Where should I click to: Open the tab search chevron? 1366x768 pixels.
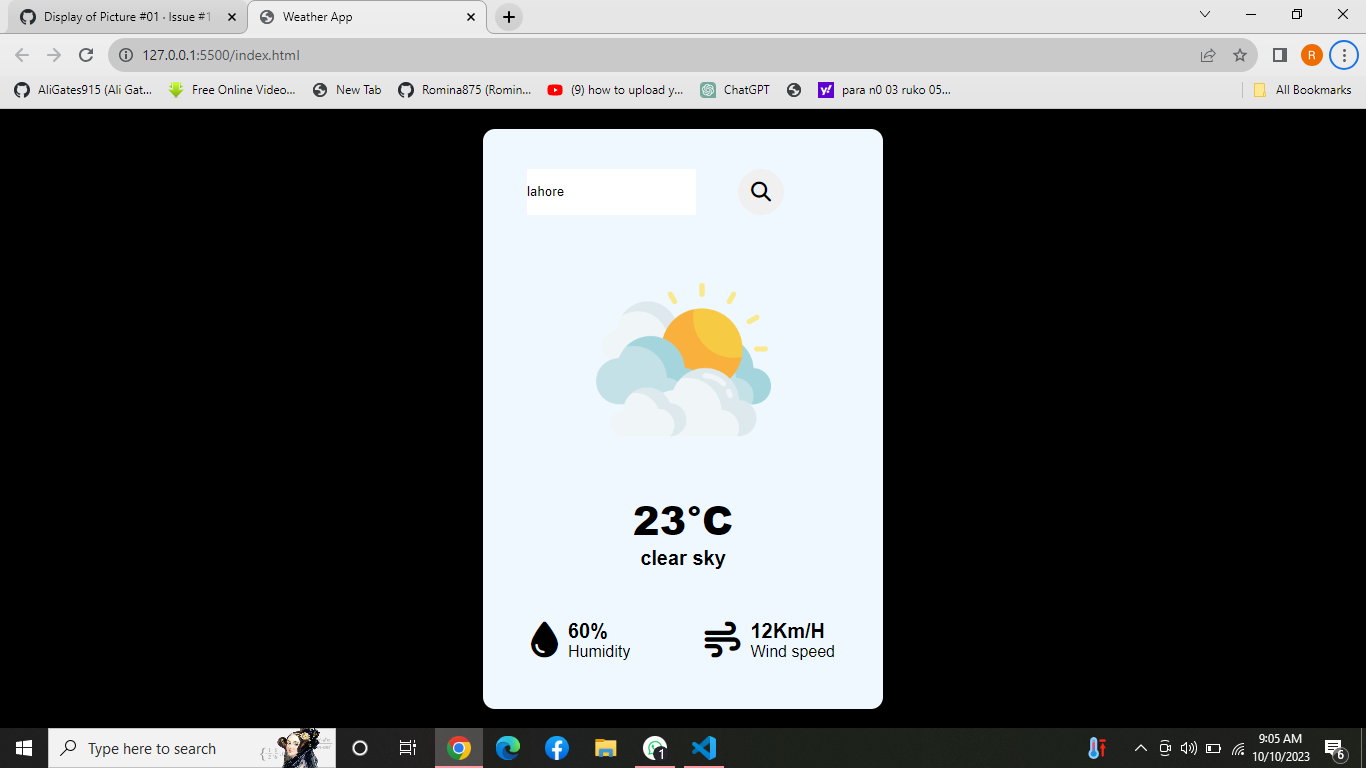point(1203,16)
